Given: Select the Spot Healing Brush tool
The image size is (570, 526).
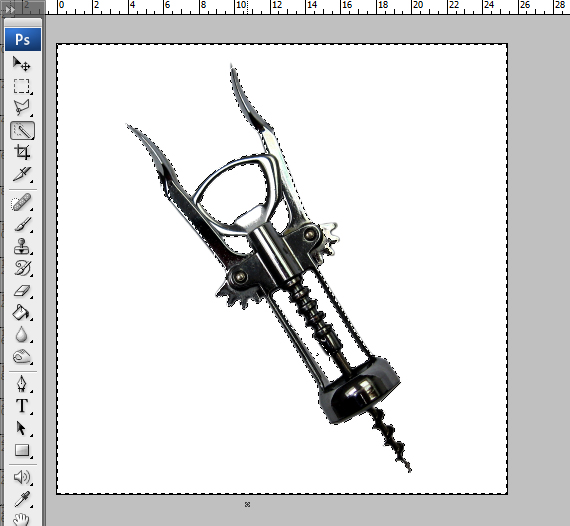Looking at the screenshot, I should coord(22,202).
